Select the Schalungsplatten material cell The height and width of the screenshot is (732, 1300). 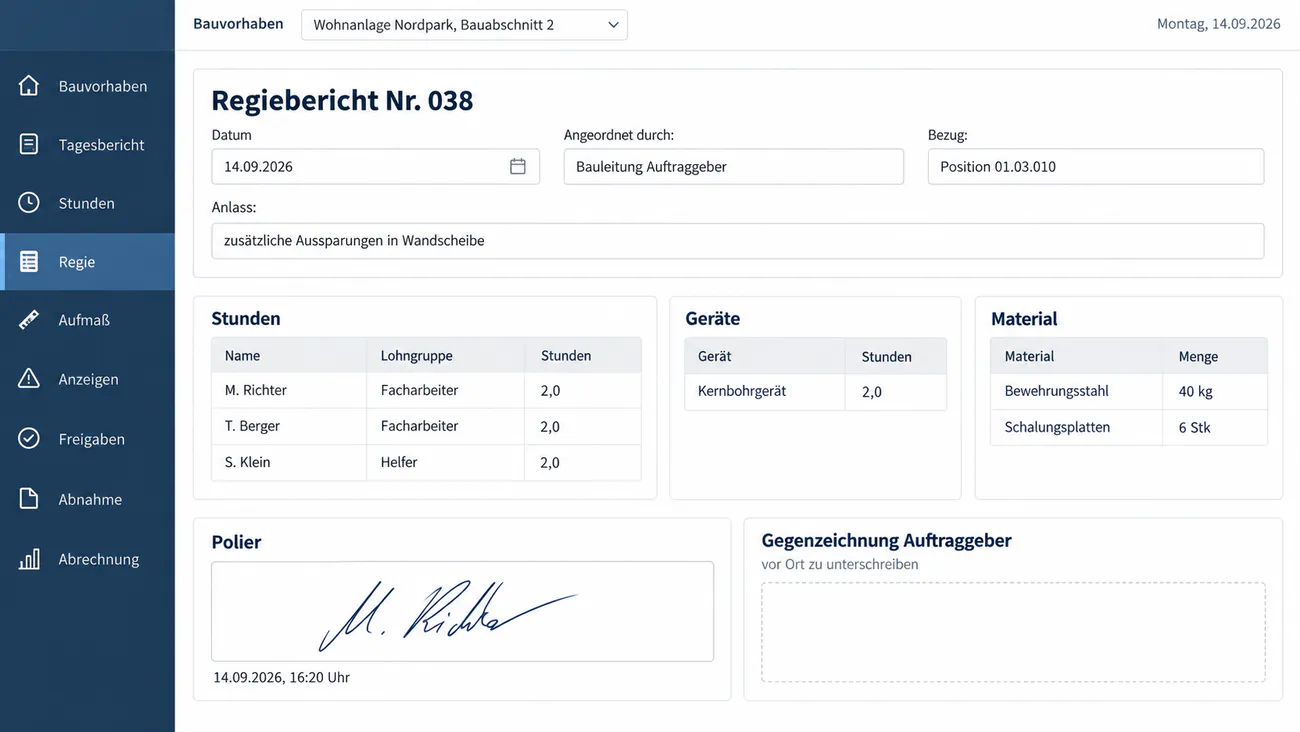click(x=1077, y=427)
